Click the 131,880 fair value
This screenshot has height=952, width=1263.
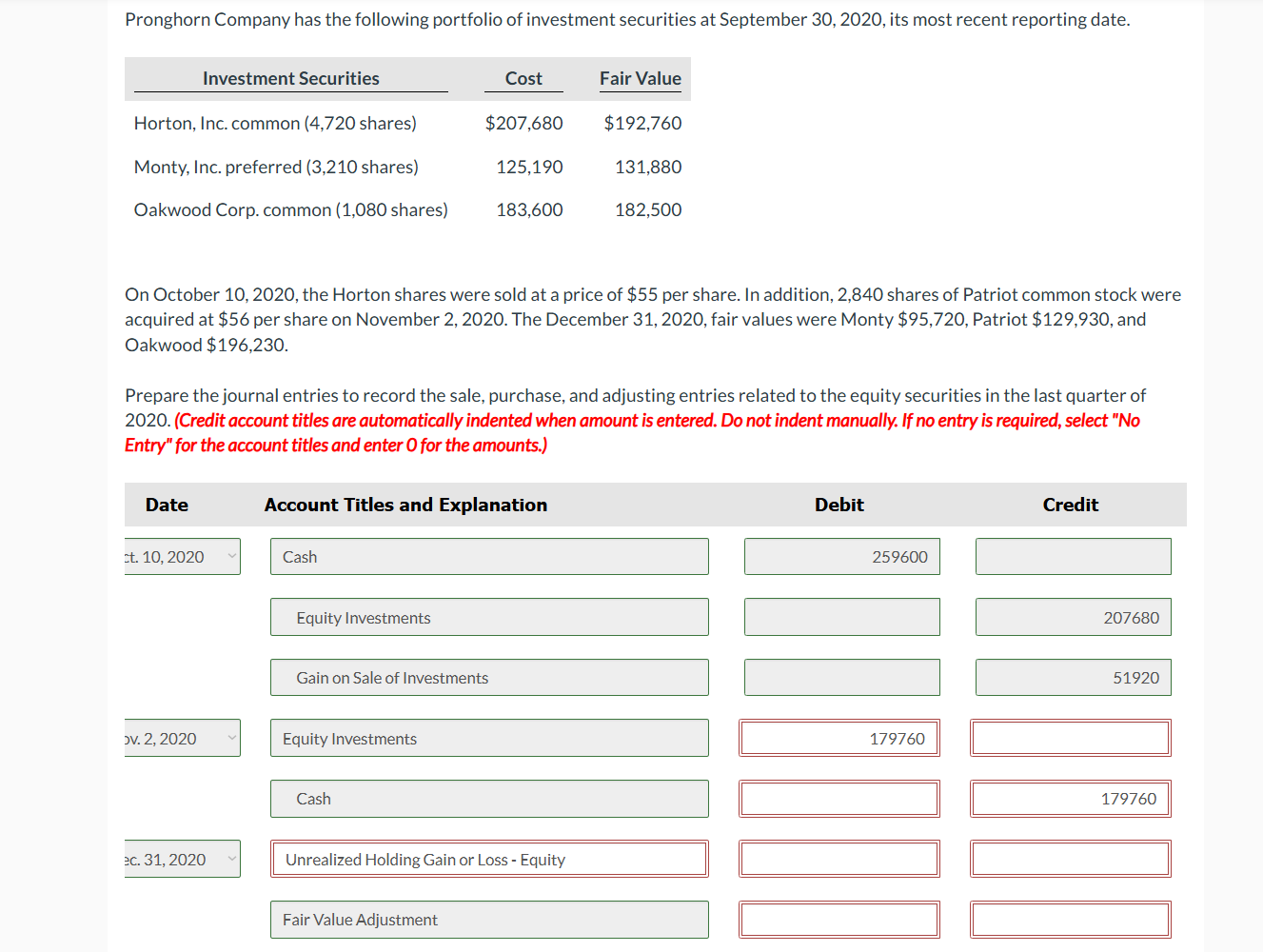click(648, 167)
